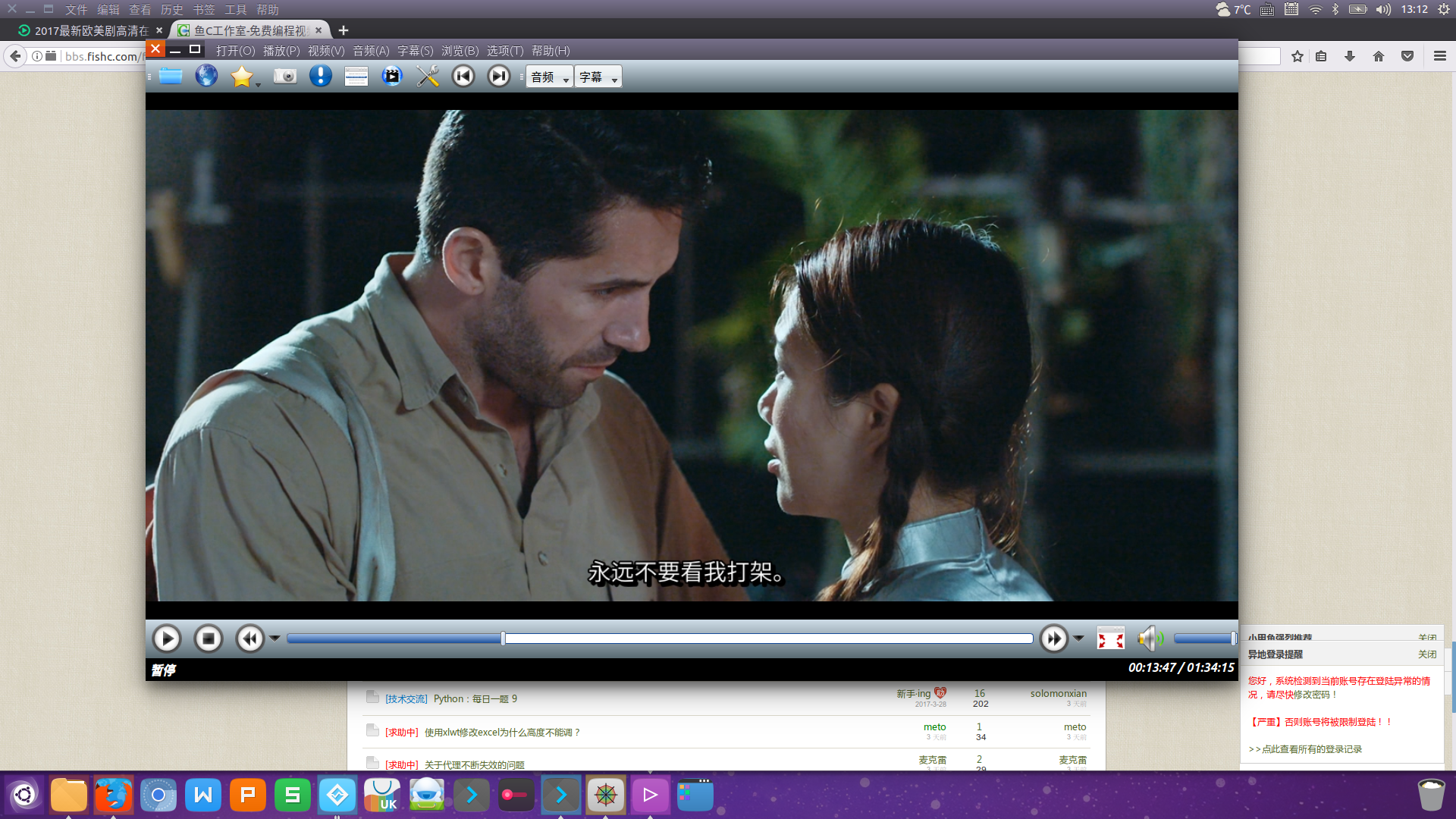1456x819 pixels.
Task: Launch WPS Writer from the dock
Action: [x=203, y=795]
